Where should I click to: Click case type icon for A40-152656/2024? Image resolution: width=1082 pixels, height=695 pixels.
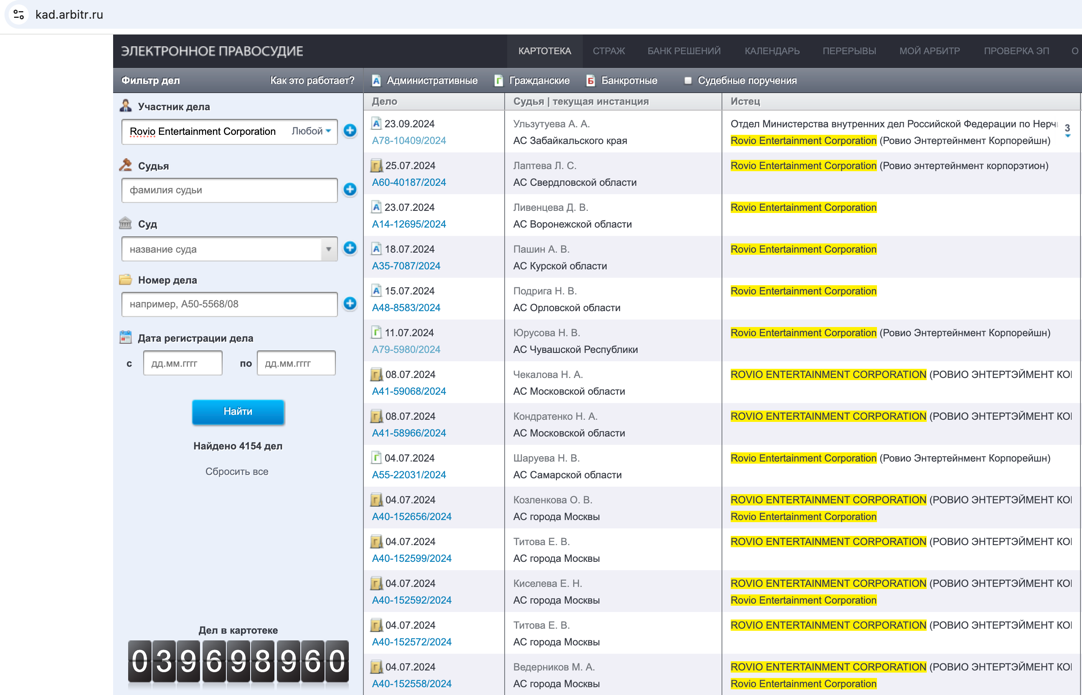[376, 500]
